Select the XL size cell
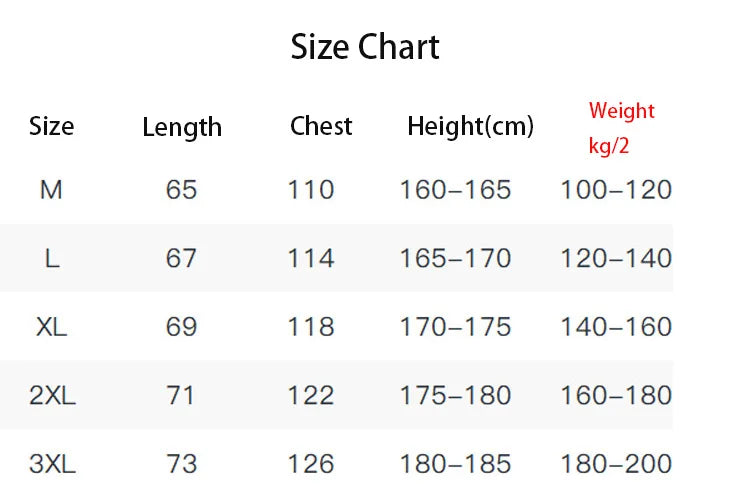The image size is (750, 500). 52,327
